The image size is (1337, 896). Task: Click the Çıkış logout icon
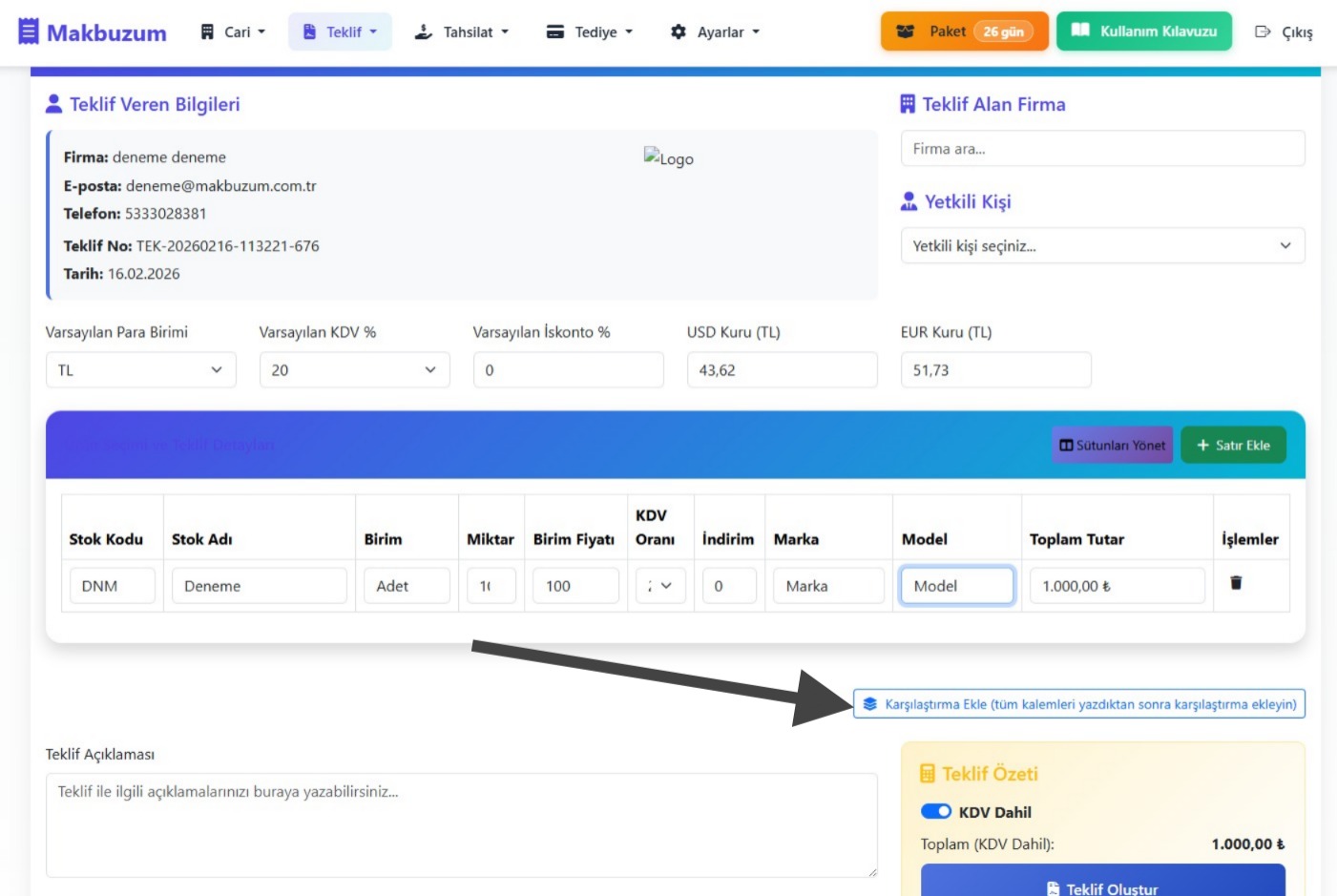1263,31
